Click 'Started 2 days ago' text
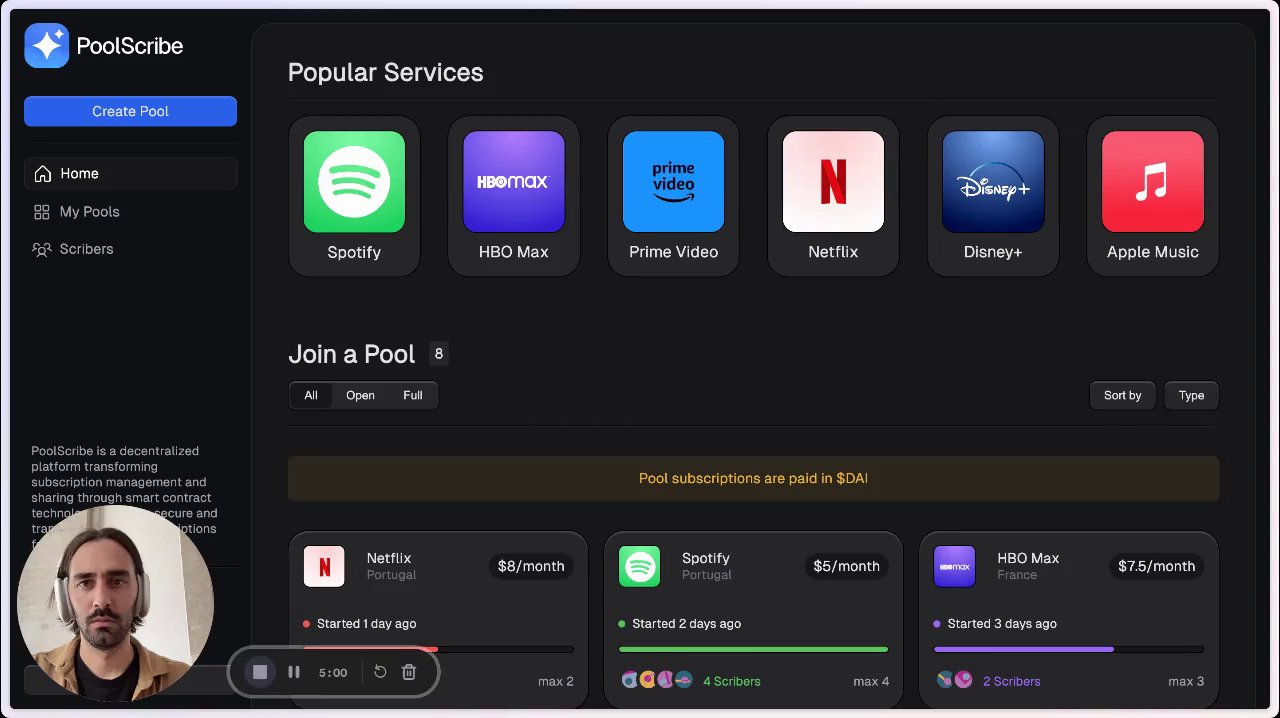This screenshot has height=718, width=1280. click(x=687, y=623)
